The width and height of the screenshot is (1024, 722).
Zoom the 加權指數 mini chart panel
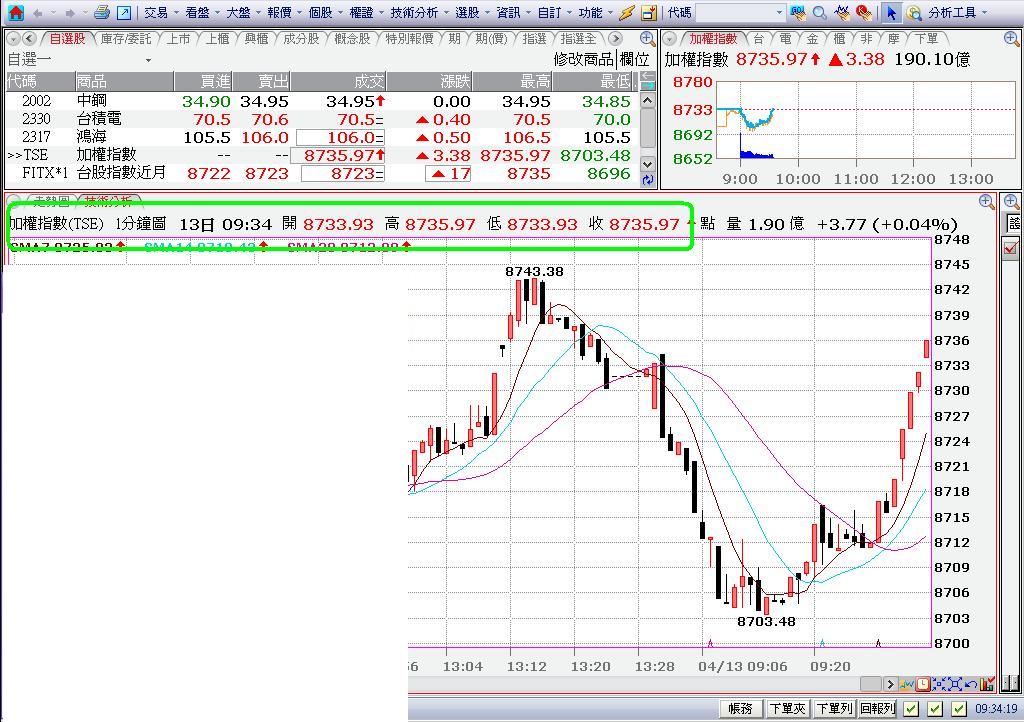(x=1010, y=39)
